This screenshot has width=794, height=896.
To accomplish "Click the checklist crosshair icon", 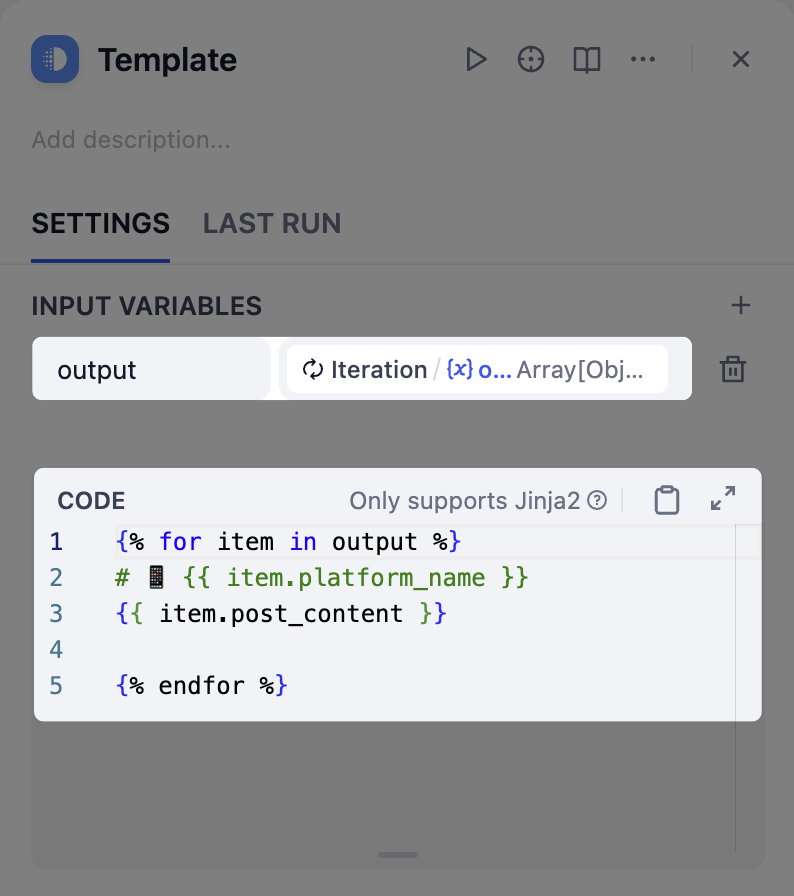I will tap(531, 59).
